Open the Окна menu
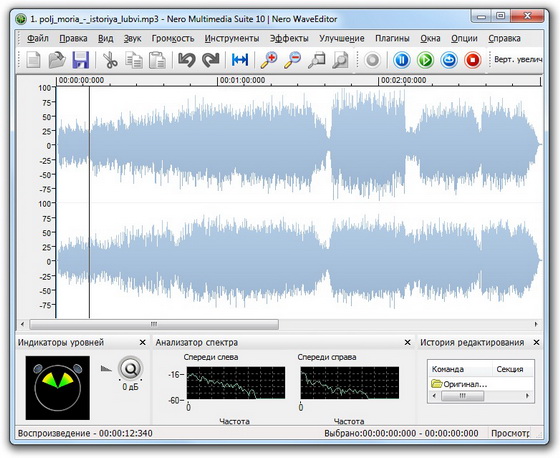 click(430, 38)
